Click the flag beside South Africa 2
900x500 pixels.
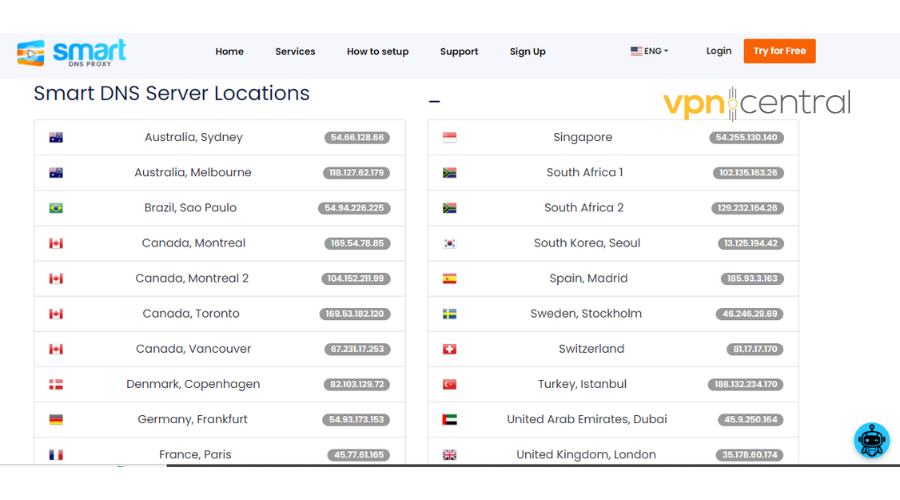click(x=449, y=208)
